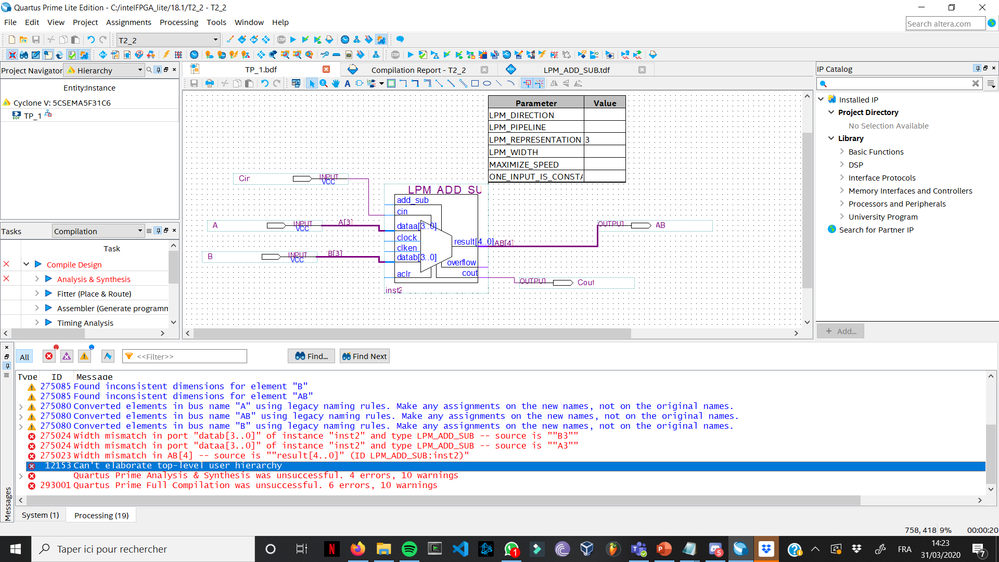Toggle error messages filter

[x=48, y=356]
